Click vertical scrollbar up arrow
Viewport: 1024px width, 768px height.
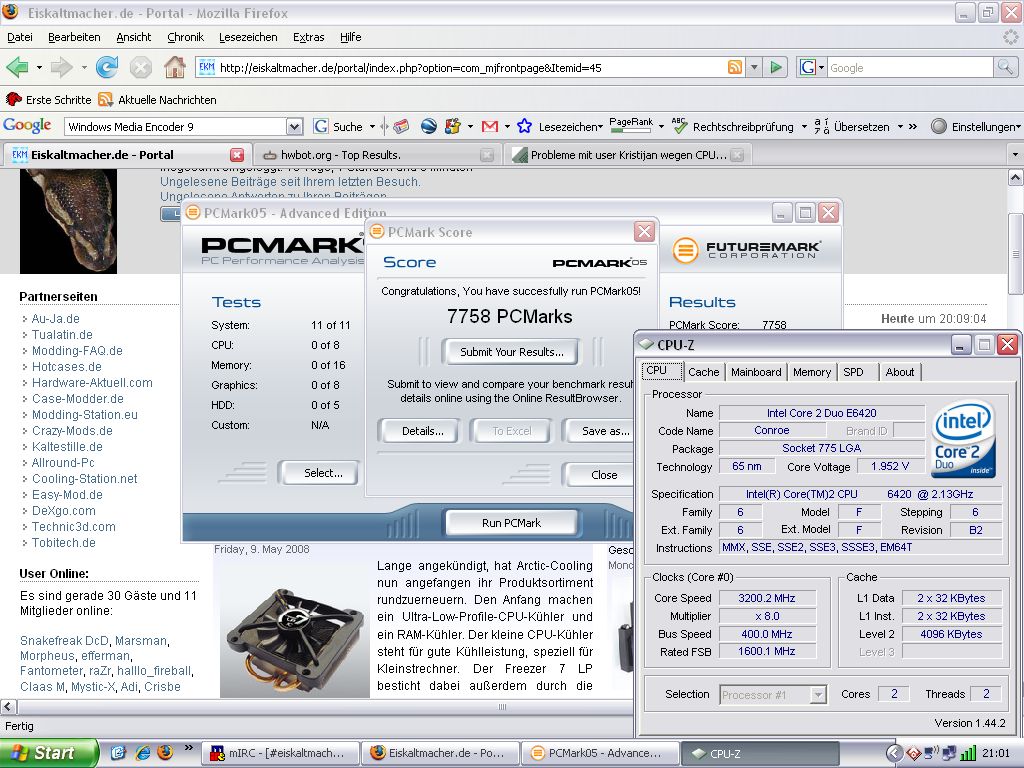(x=1015, y=177)
